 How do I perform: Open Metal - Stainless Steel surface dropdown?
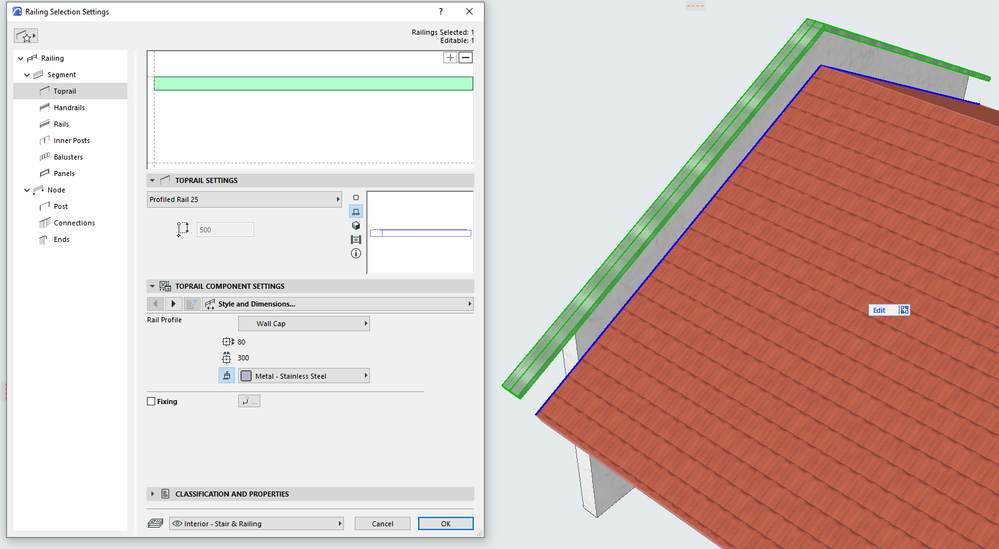(x=304, y=376)
